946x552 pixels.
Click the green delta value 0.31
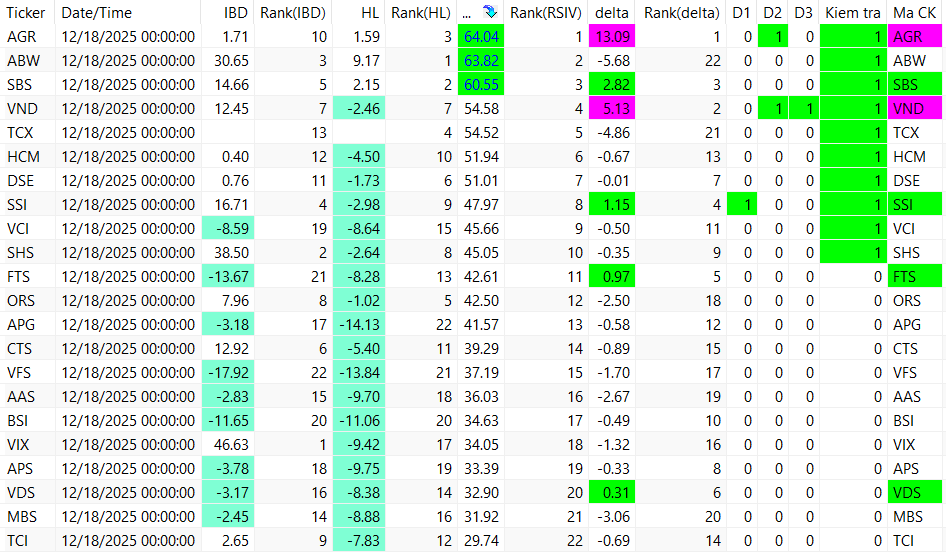click(612, 492)
